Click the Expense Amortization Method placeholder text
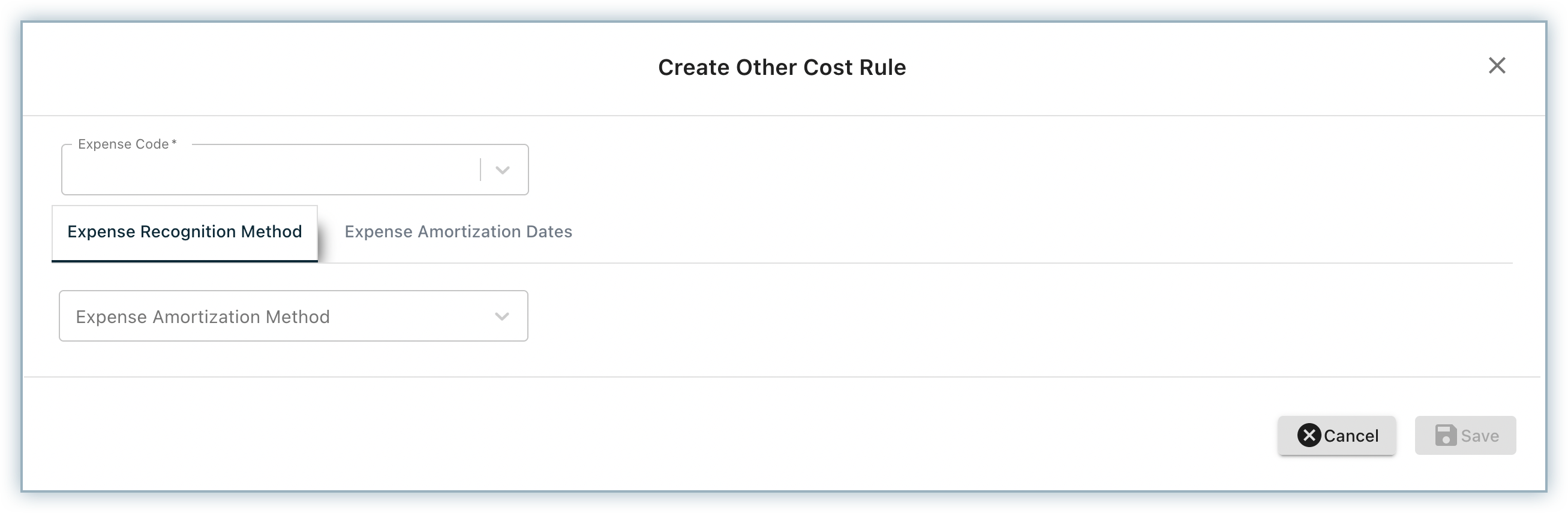Image resolution: width=1568 pixels, height=513 pixels. pos(203,316)
